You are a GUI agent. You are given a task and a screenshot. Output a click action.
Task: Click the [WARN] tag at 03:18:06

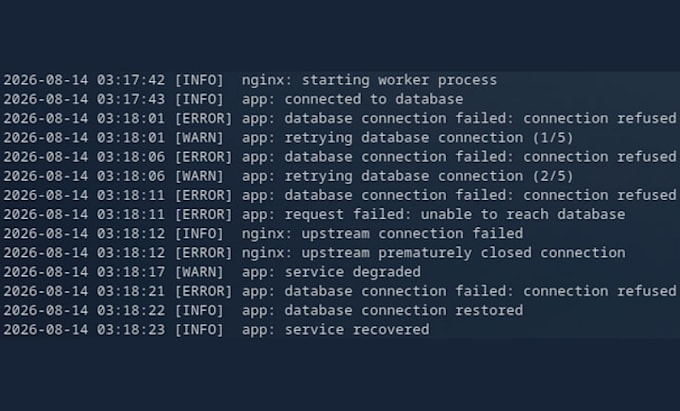tap(199, 176)
